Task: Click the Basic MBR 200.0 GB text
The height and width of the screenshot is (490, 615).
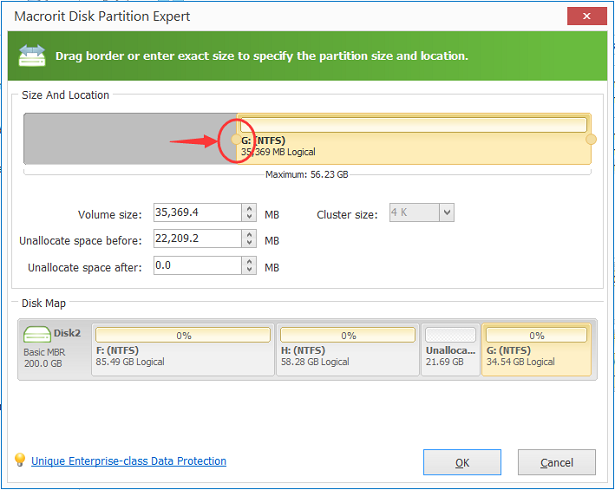Action: pyautogui.click(x=44, y=358)
